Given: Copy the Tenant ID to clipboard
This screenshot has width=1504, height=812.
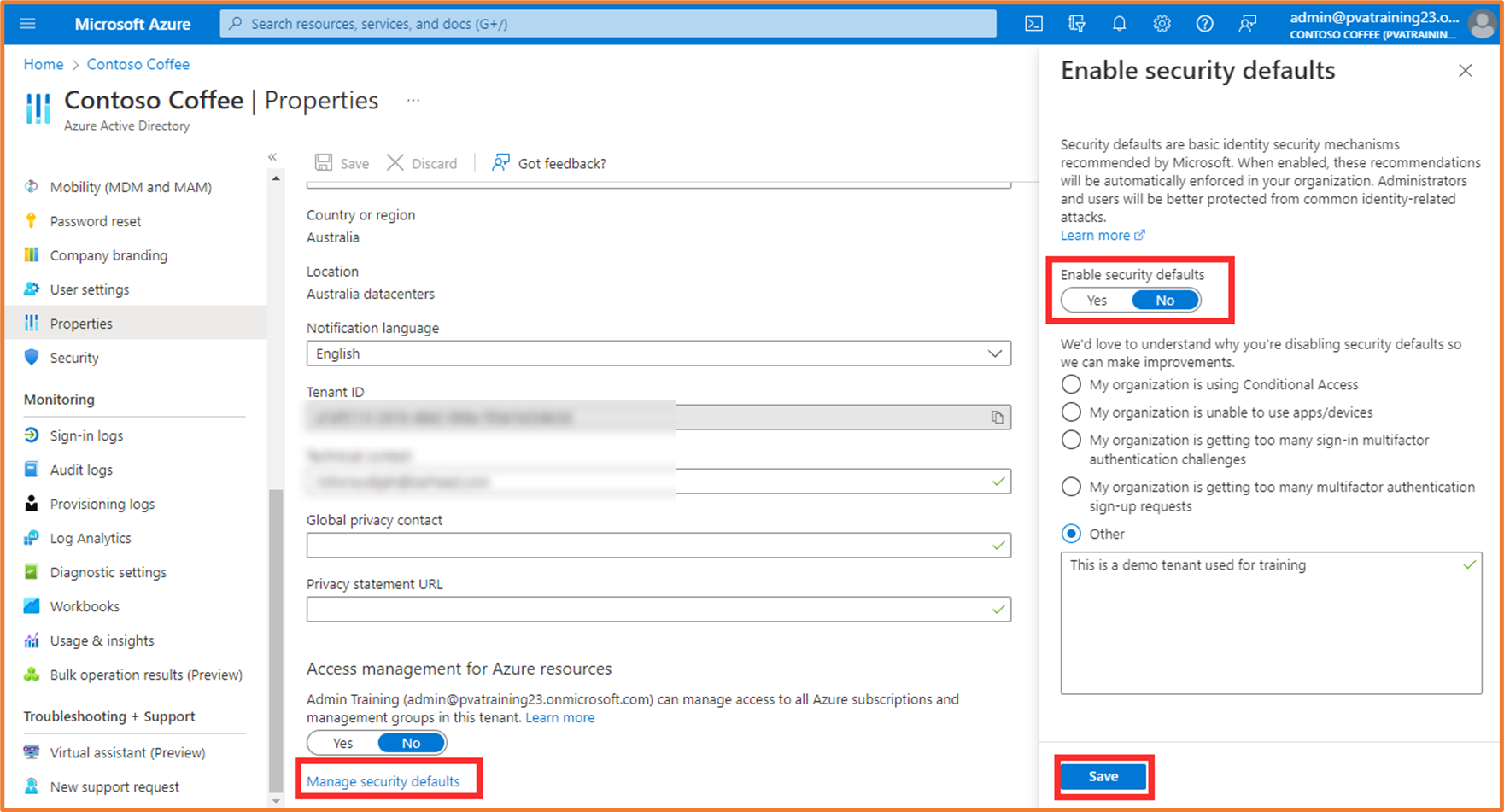Looking at the screenshot, I should coord(997,418).
